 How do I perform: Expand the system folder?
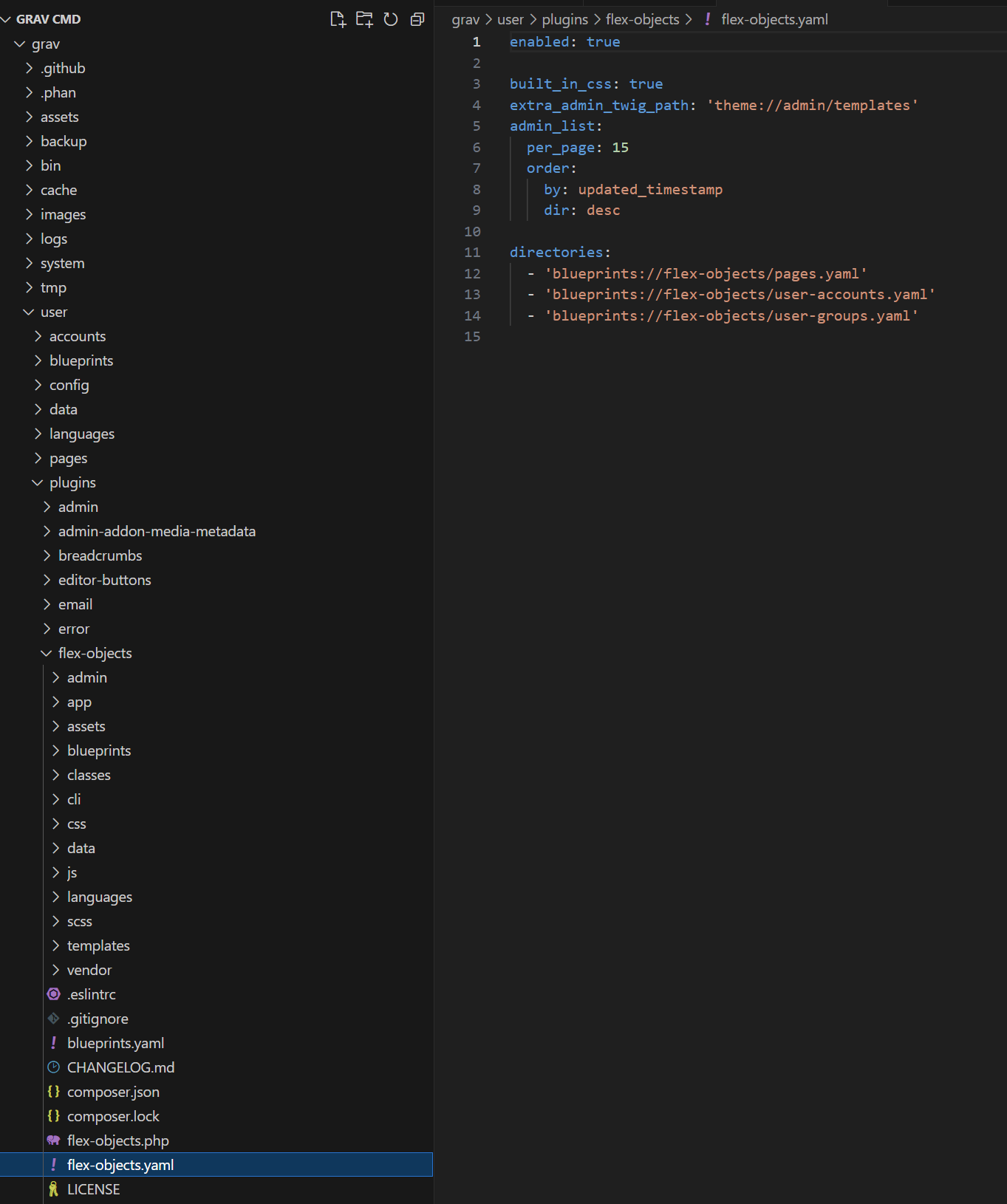pos(29,263)
